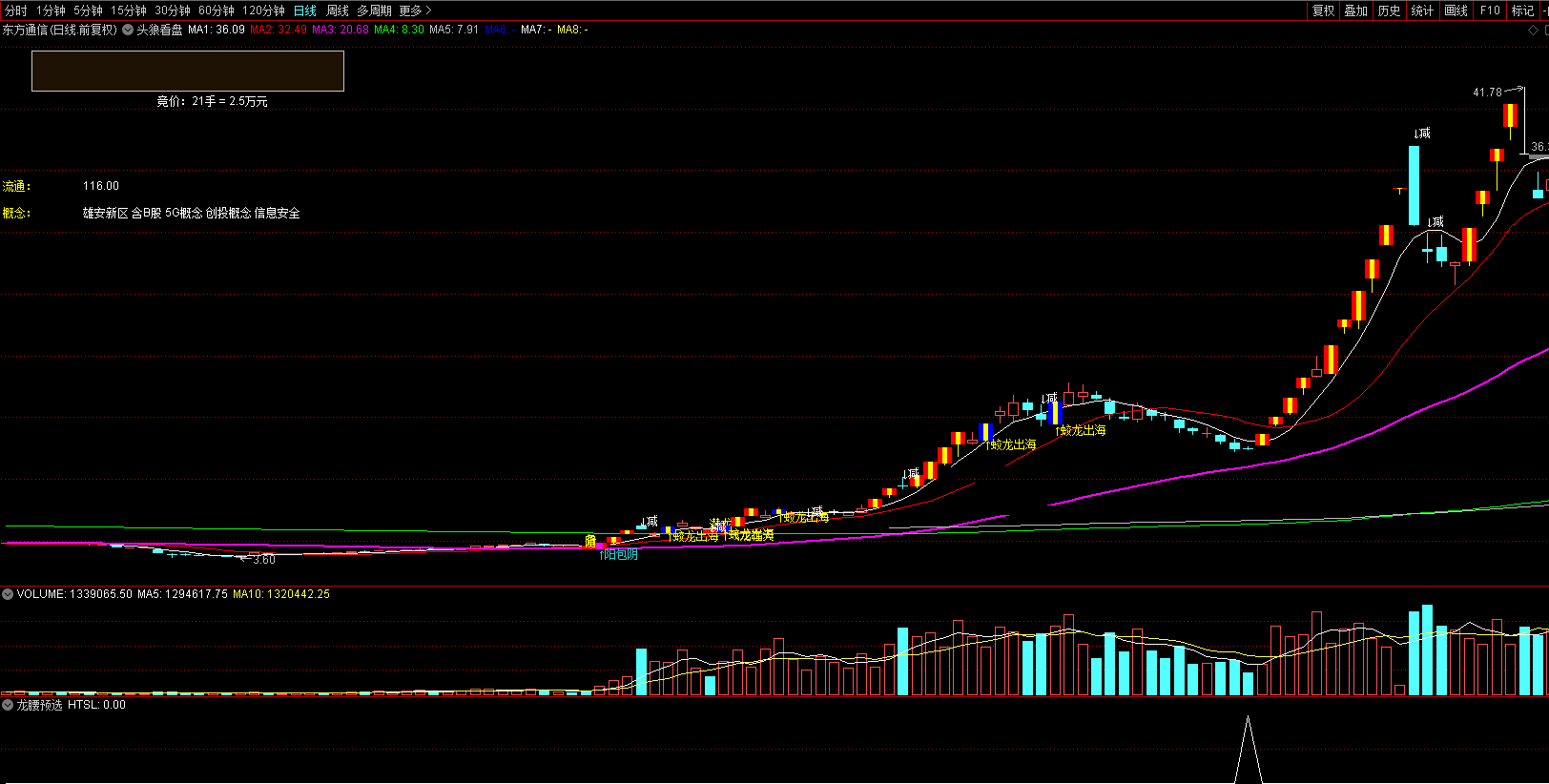
Task: Click the 标记 mark button
Action: click(x=1522, y=10)
